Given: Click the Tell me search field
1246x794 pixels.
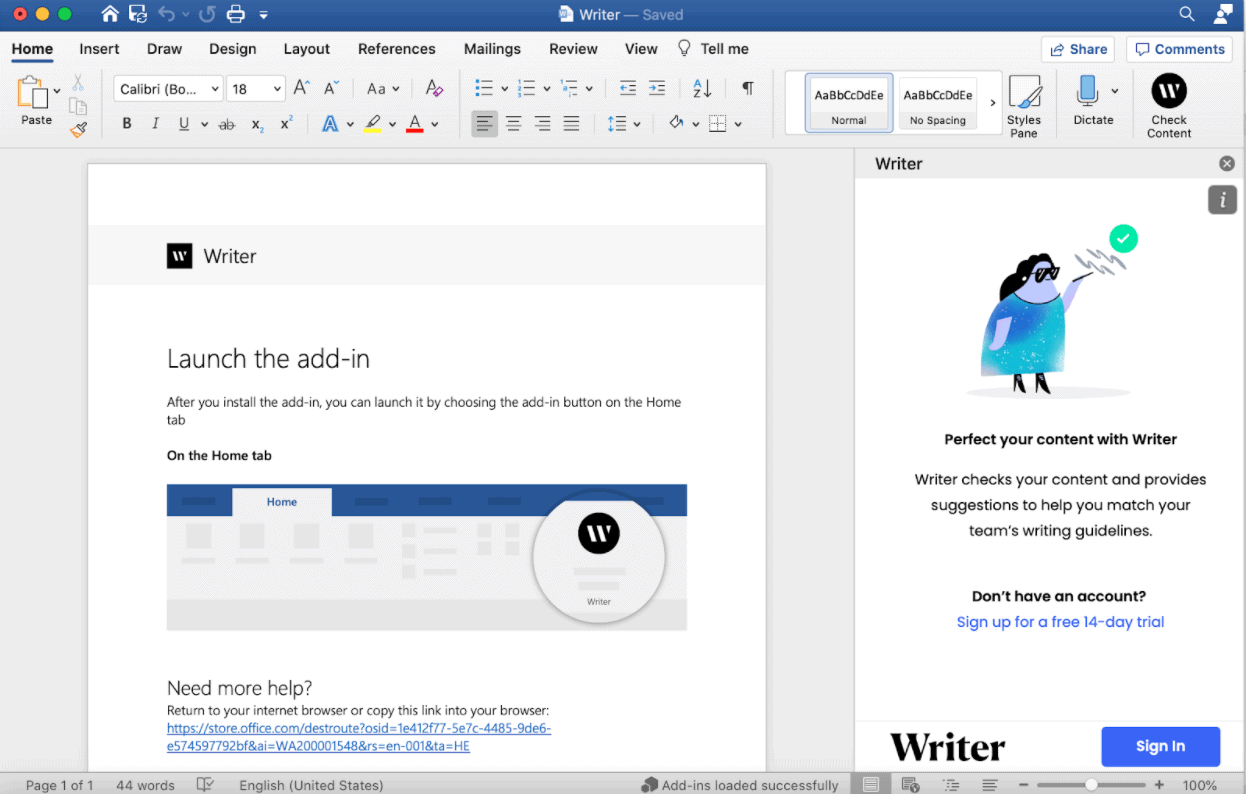Looking at the screenshot, I should click(713, 49).
